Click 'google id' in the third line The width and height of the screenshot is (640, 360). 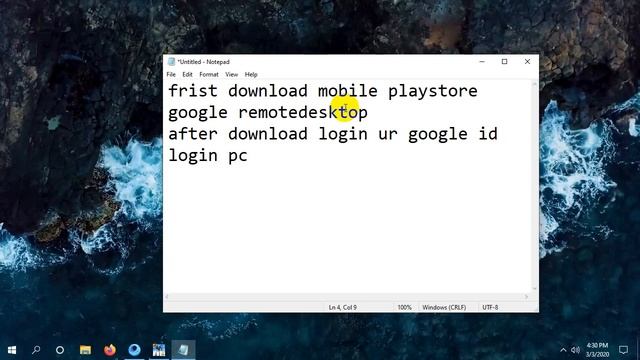tap(453, 135)
